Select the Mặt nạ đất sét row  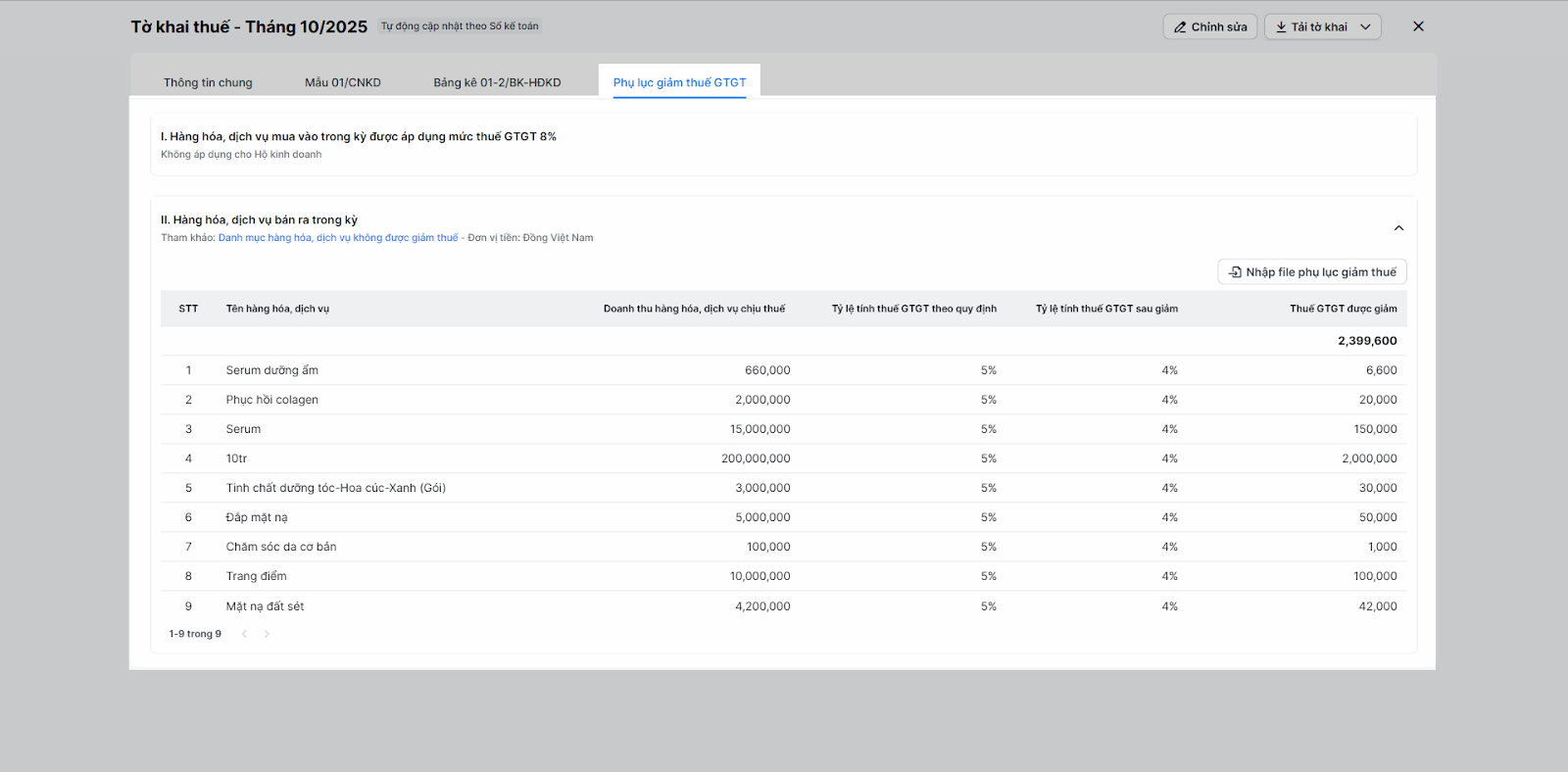(265, 606)
